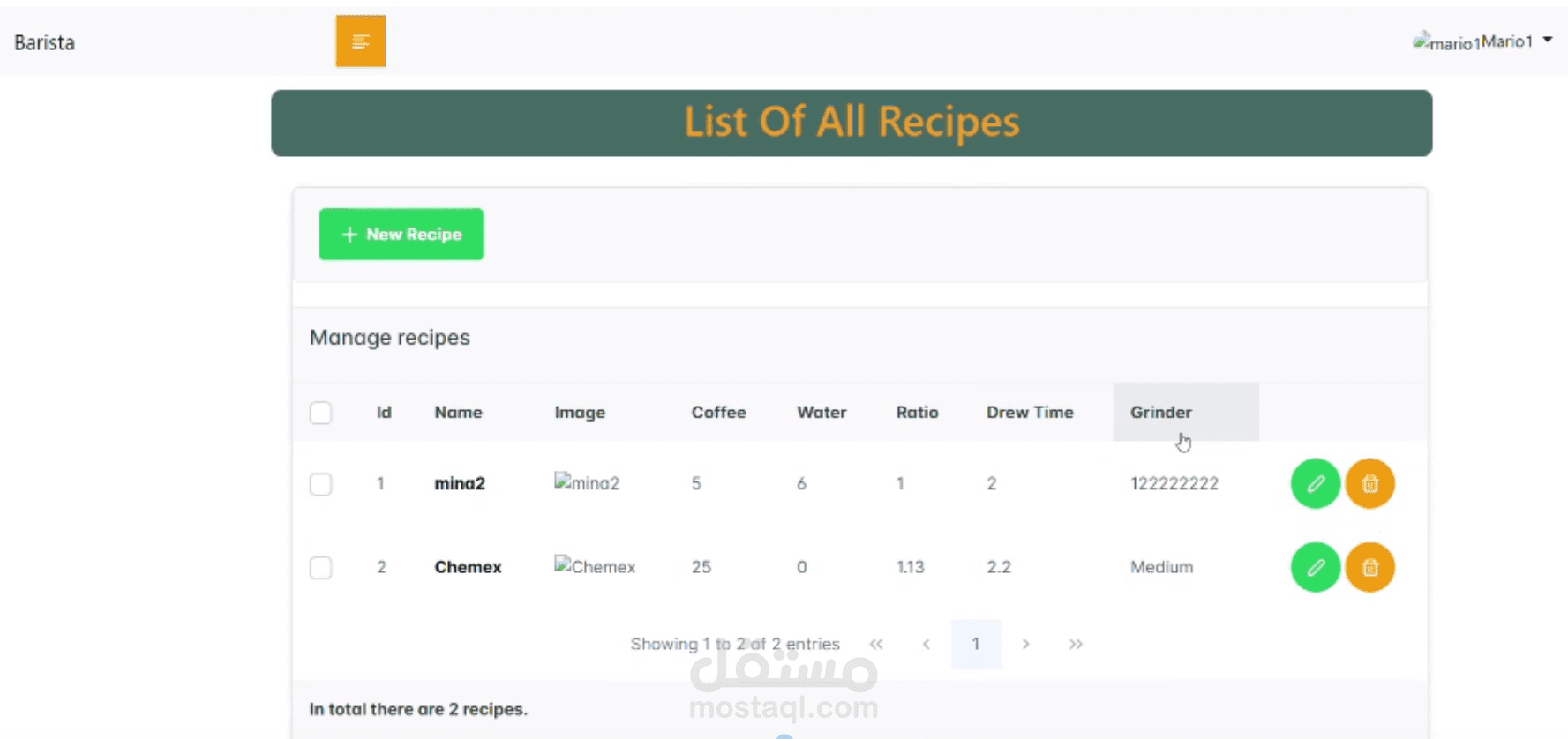
Task: Edit the Chemex recipe with pencil icon
Action: (1315, 567)
